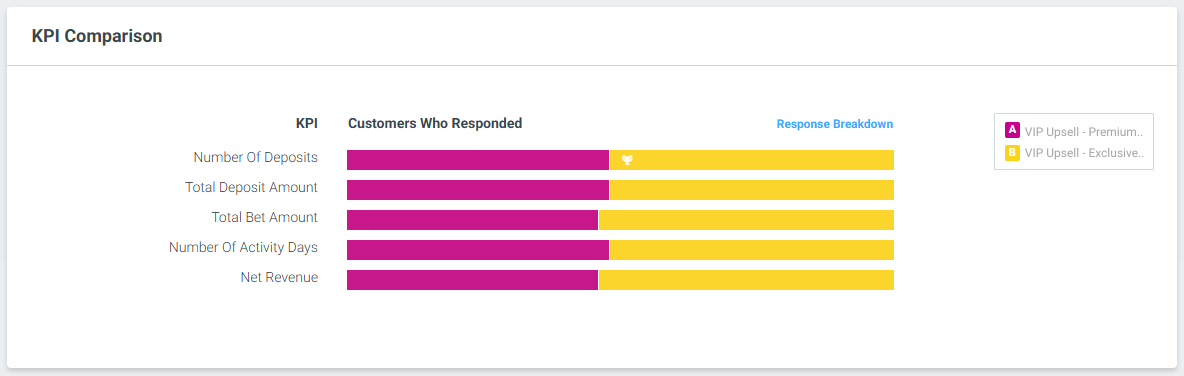Click the Total Bet Amount KPI label
Screen dimensions: 1184x376
pyautogui.click(x=264, y=217)
